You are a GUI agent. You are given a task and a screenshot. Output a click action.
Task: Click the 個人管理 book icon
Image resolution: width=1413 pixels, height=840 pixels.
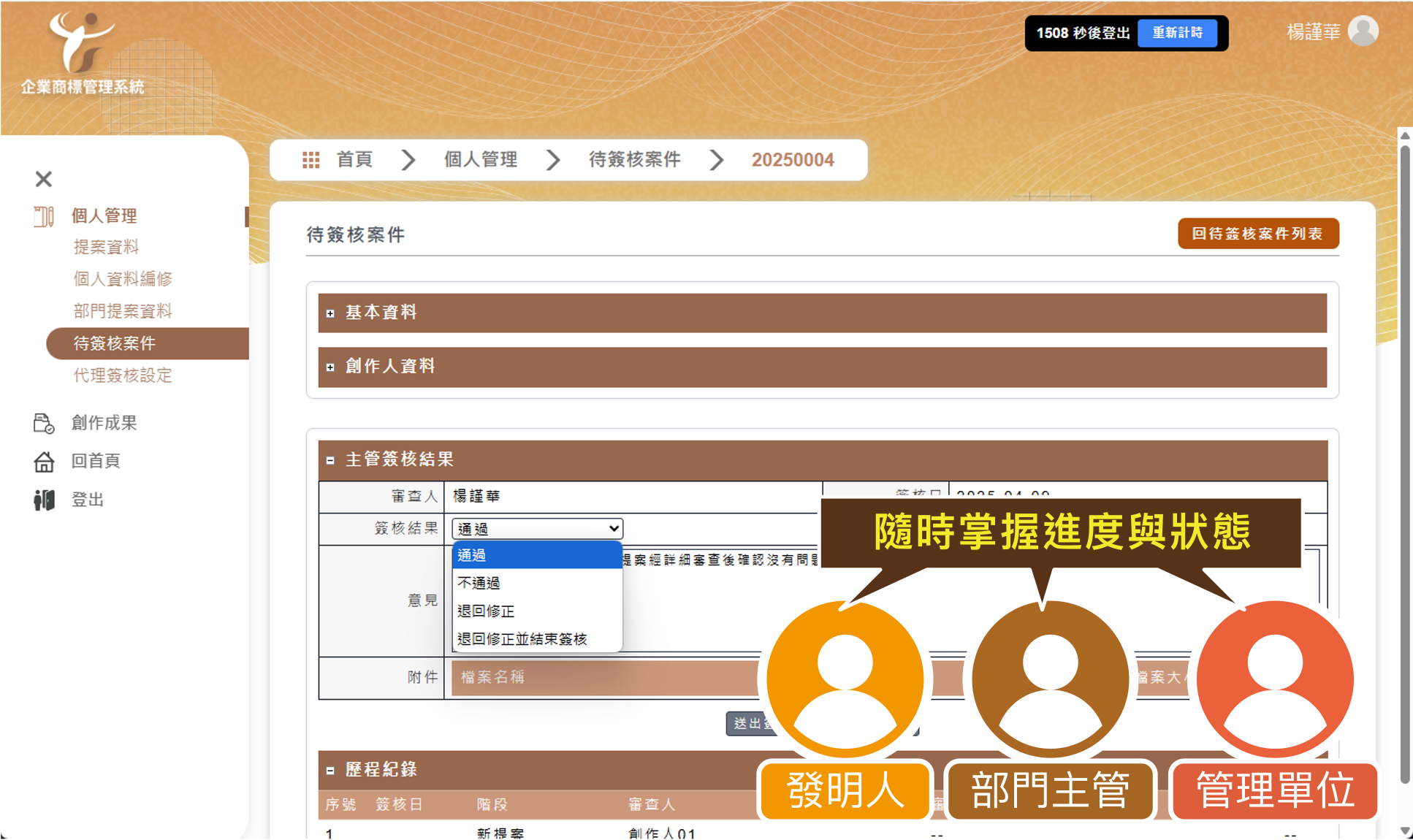(x=44, y=216)
